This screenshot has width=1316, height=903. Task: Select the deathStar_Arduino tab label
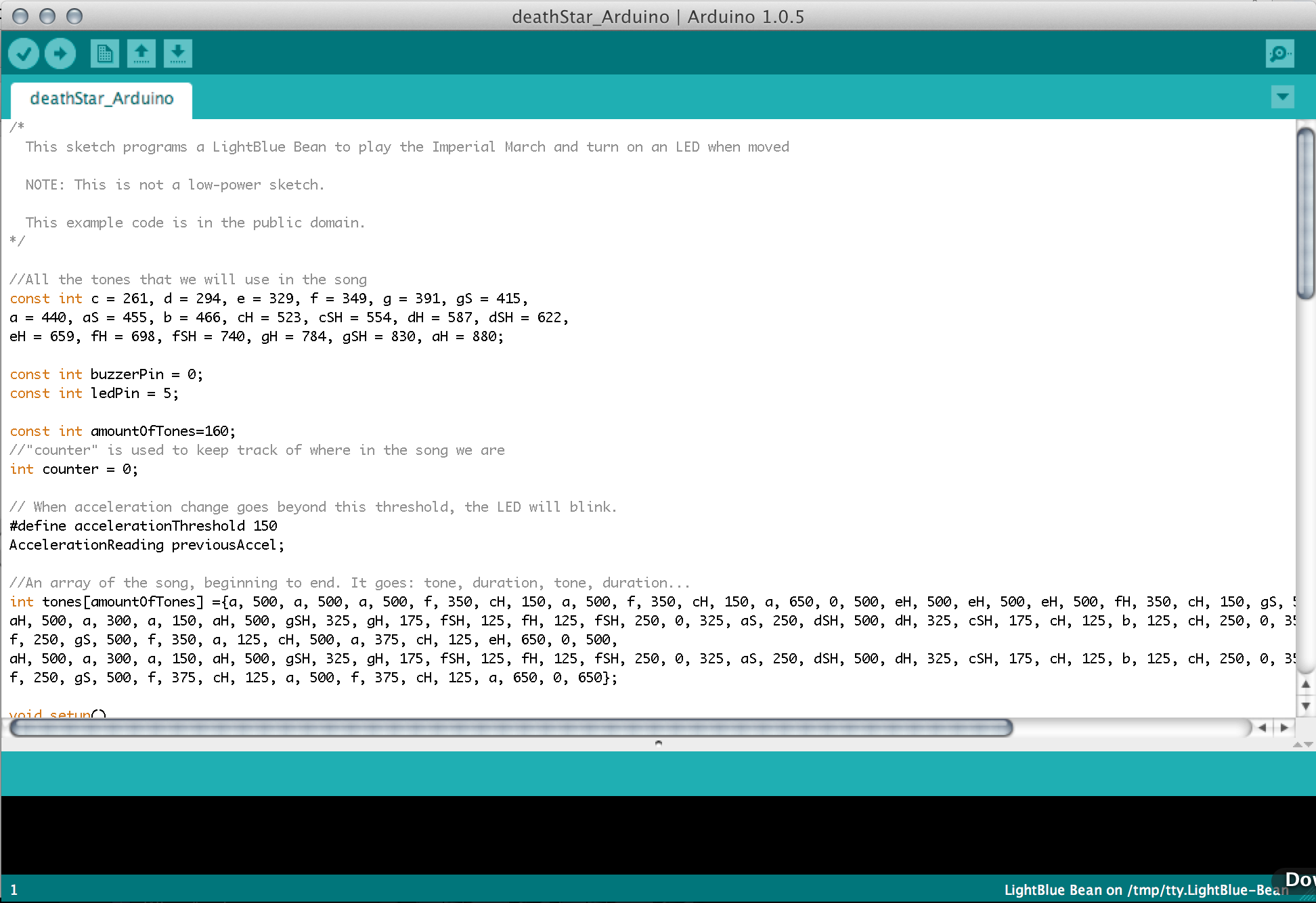[x=101, y=97]
